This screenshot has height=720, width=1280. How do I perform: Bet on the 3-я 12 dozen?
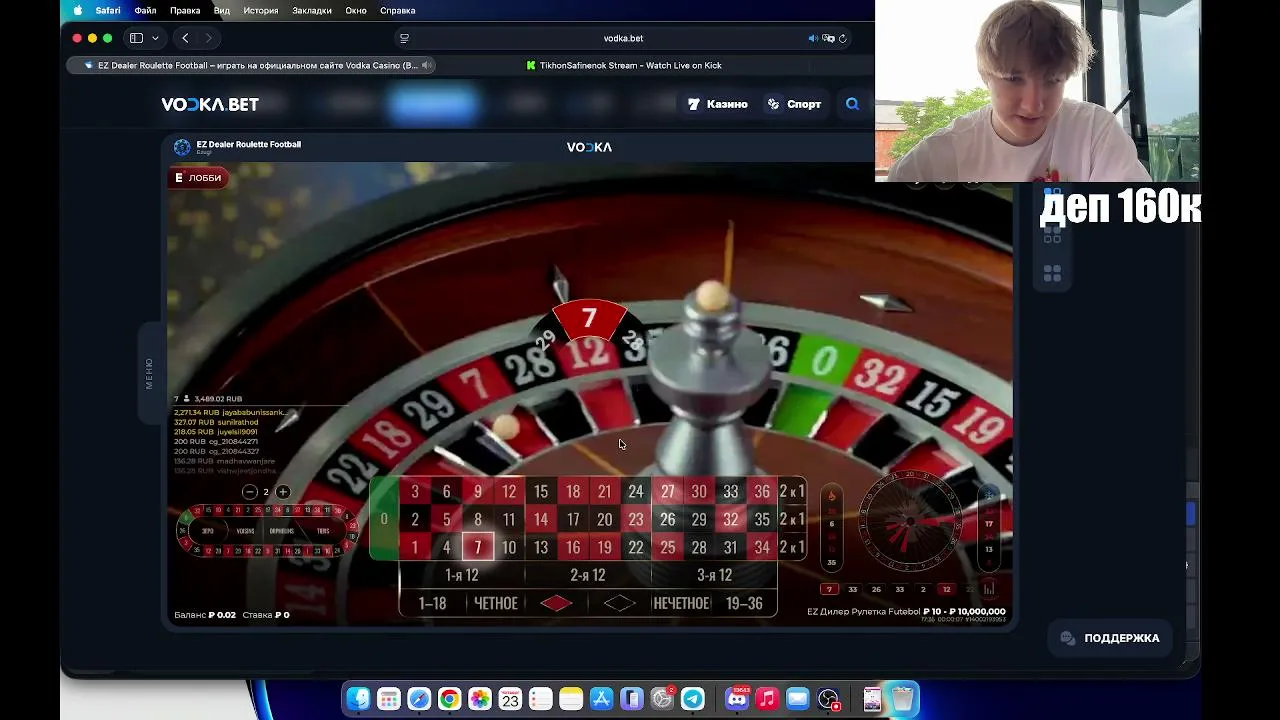[714, 575]
